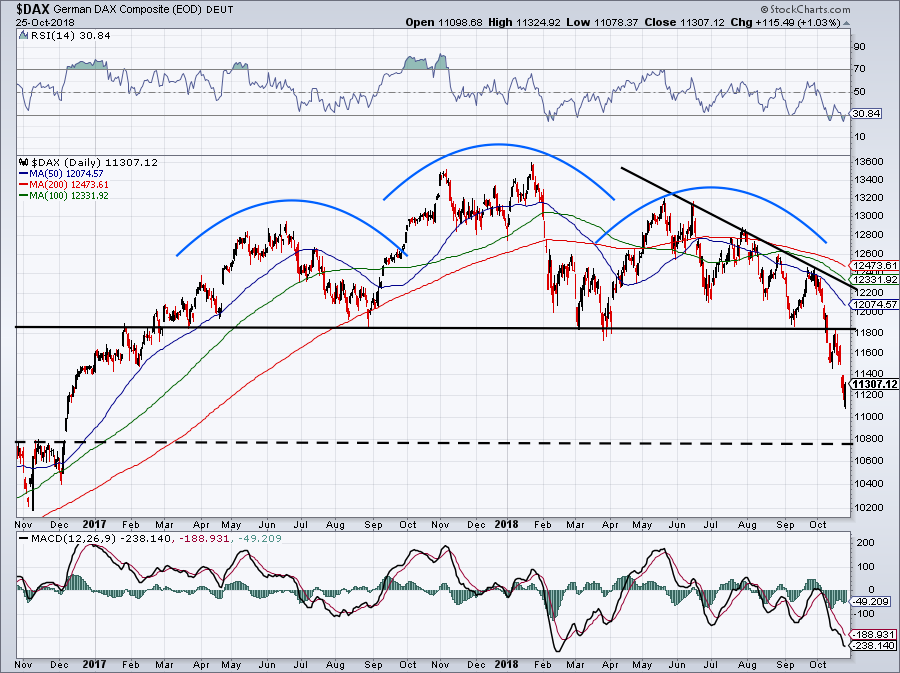The image size is (900, 673).
Task: Click the -188.931 signal tag on MACD axis
Action: tap(872, 635)
